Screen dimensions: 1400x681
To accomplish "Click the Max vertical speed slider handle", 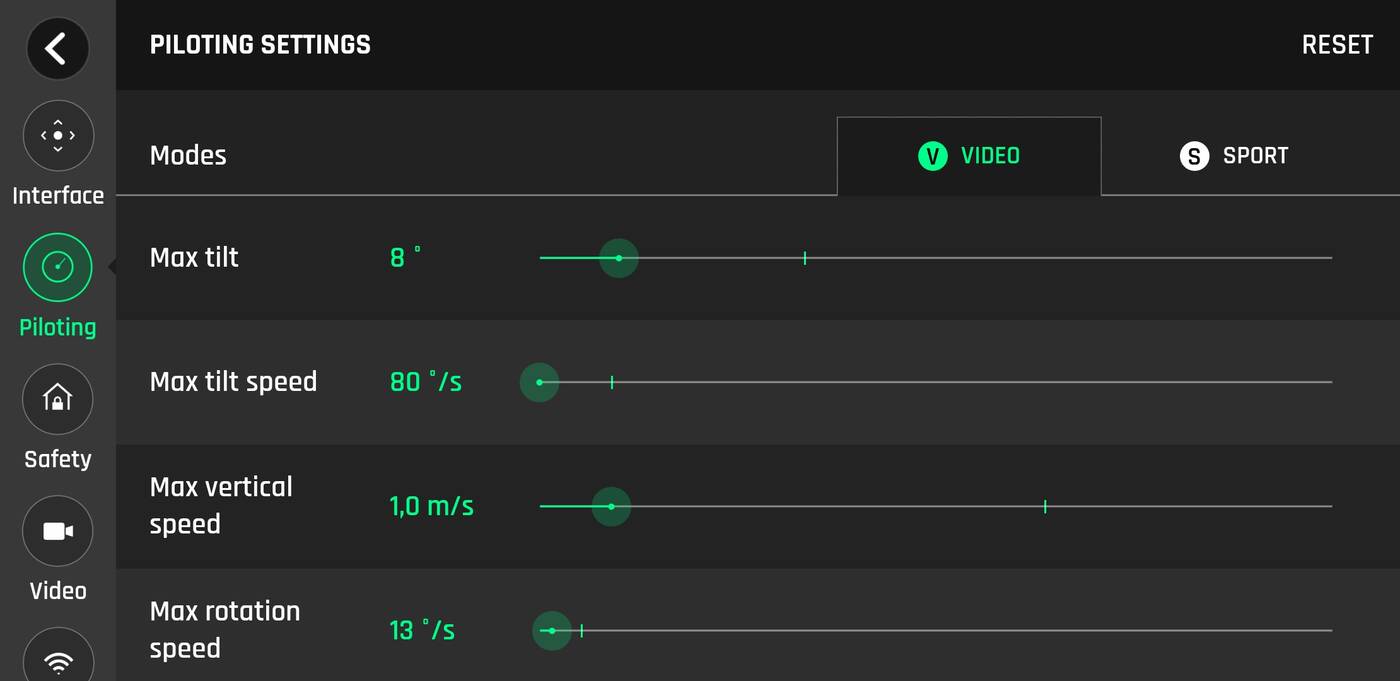I will coord(611,507).
